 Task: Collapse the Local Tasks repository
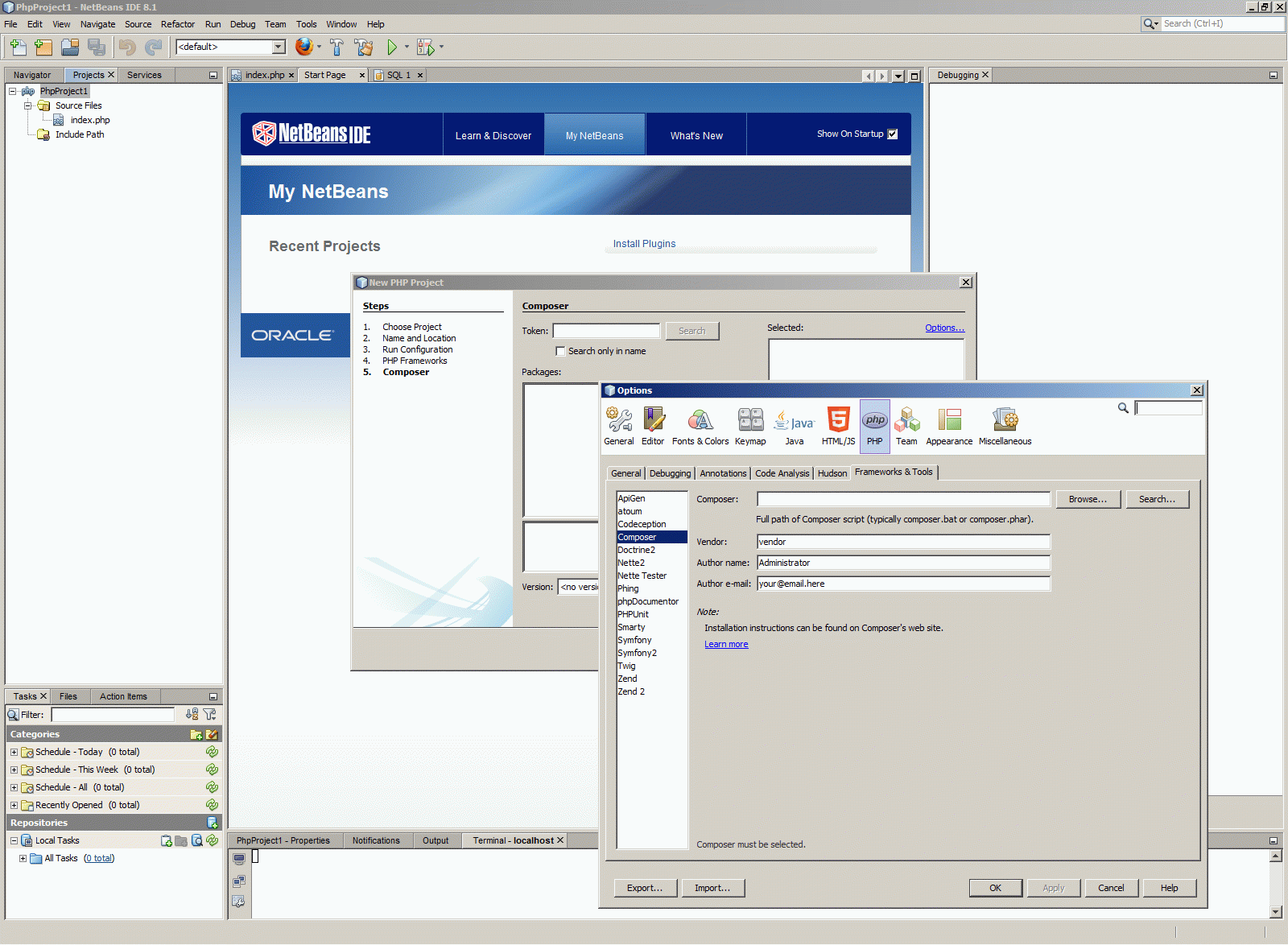[x=14, y=840]
